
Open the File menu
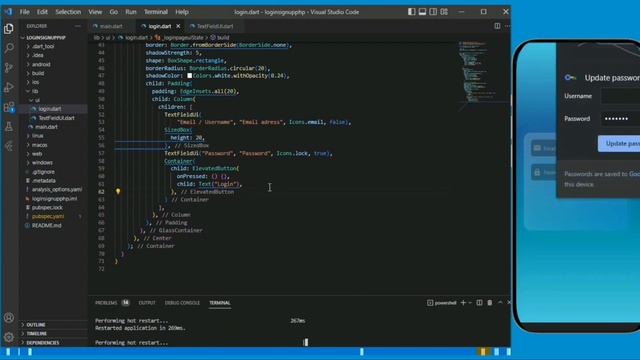click(x=24, y=12)
